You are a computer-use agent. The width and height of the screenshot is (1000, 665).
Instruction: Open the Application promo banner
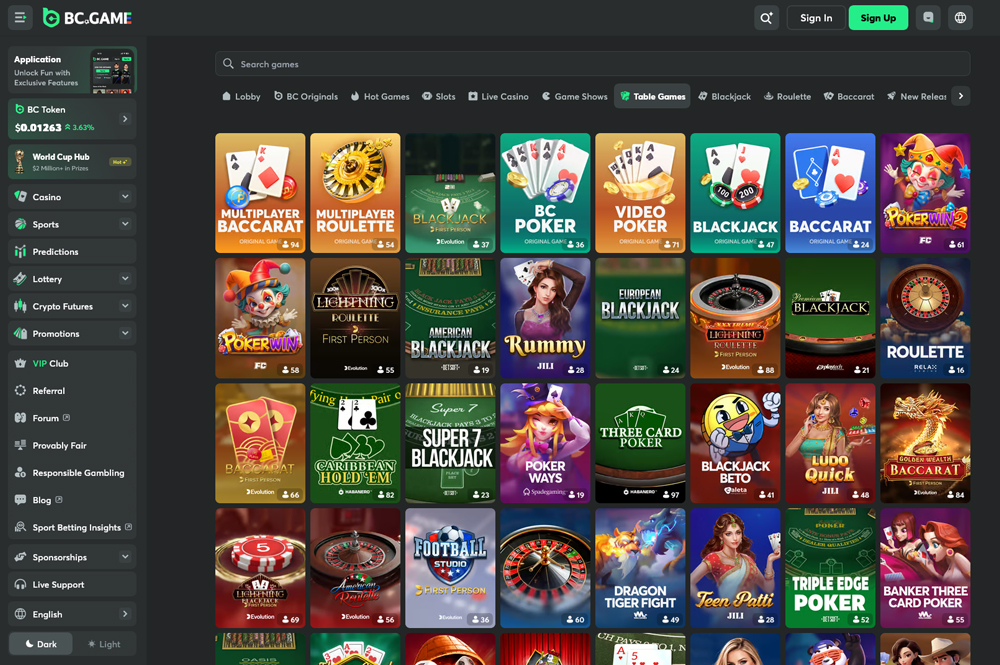pyautogui.click(x=72, y=70)
